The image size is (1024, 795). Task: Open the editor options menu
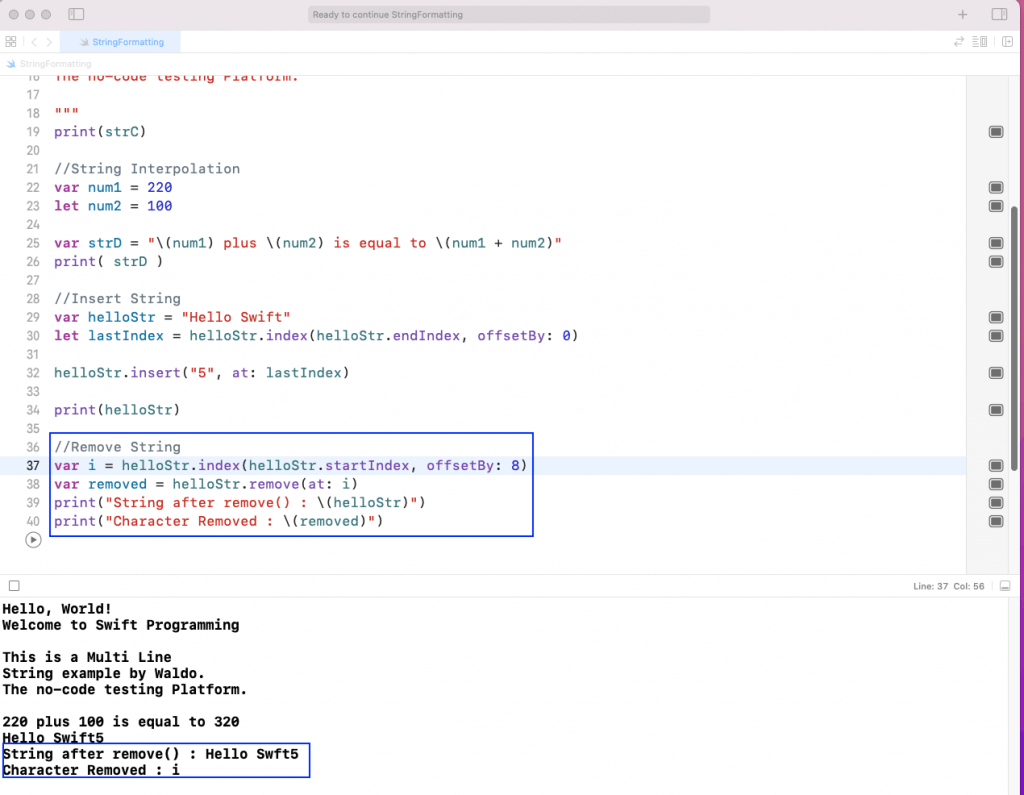[981, 42]
